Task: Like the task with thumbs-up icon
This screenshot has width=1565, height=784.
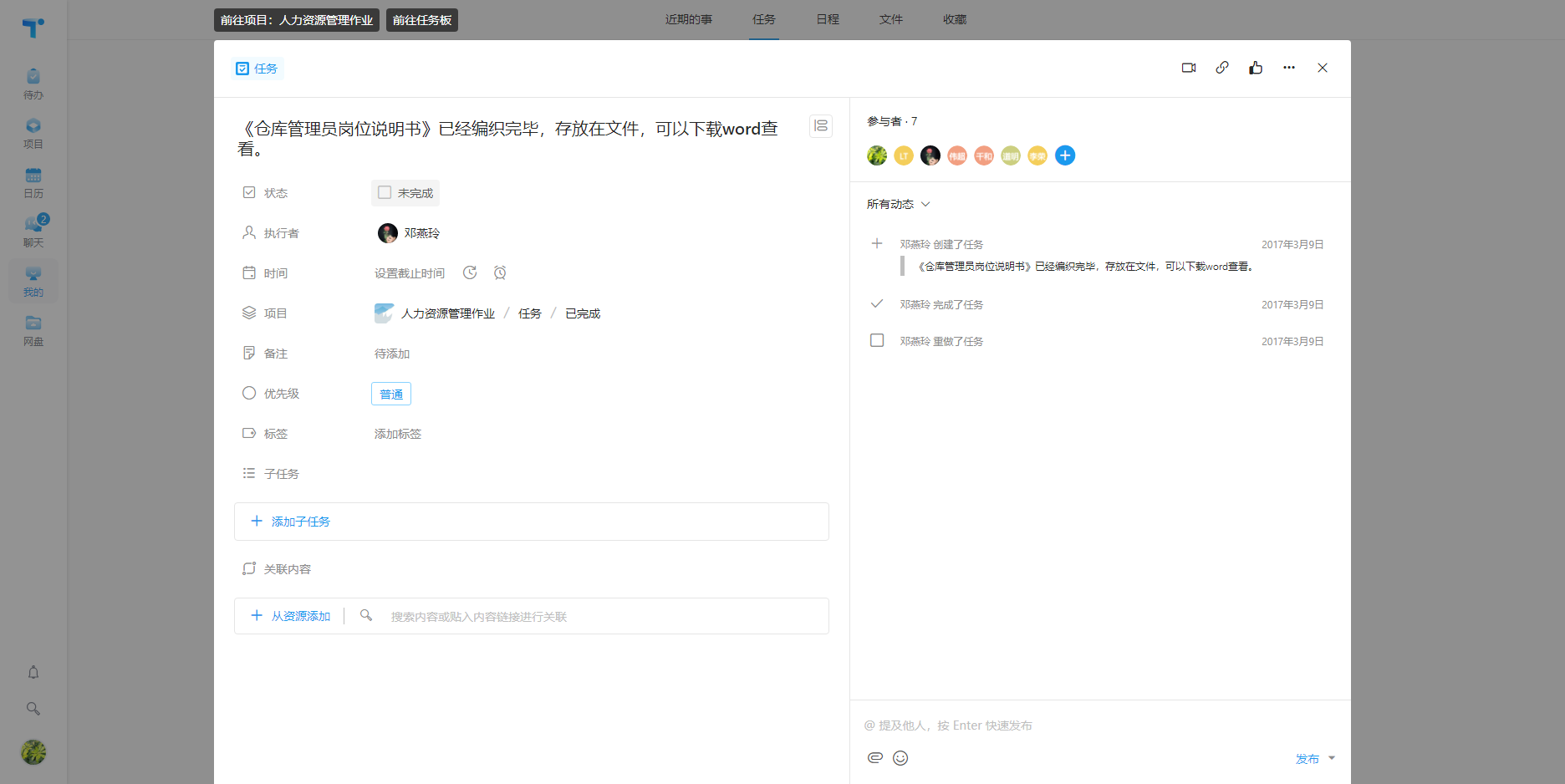Action: [x=1256, y=68]
